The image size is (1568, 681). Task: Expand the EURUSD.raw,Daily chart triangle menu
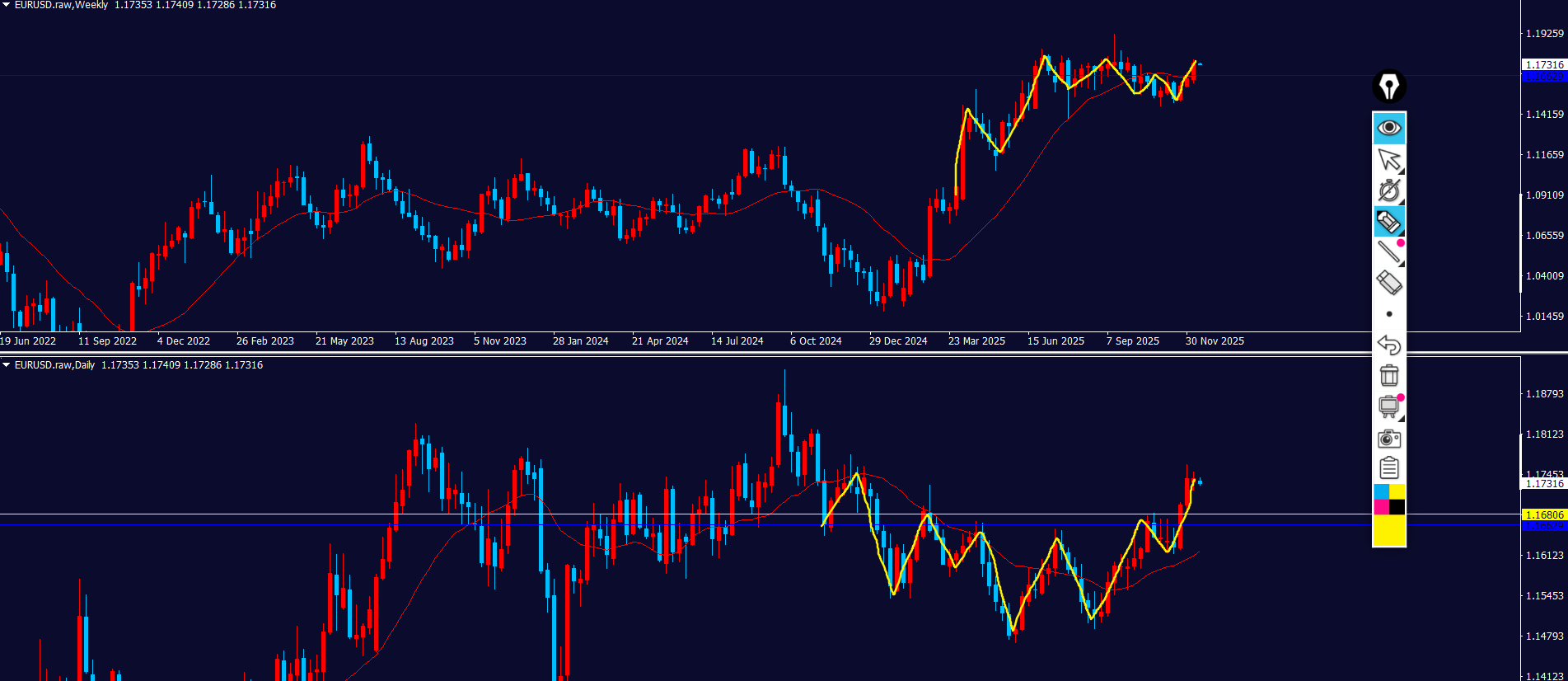6,364
